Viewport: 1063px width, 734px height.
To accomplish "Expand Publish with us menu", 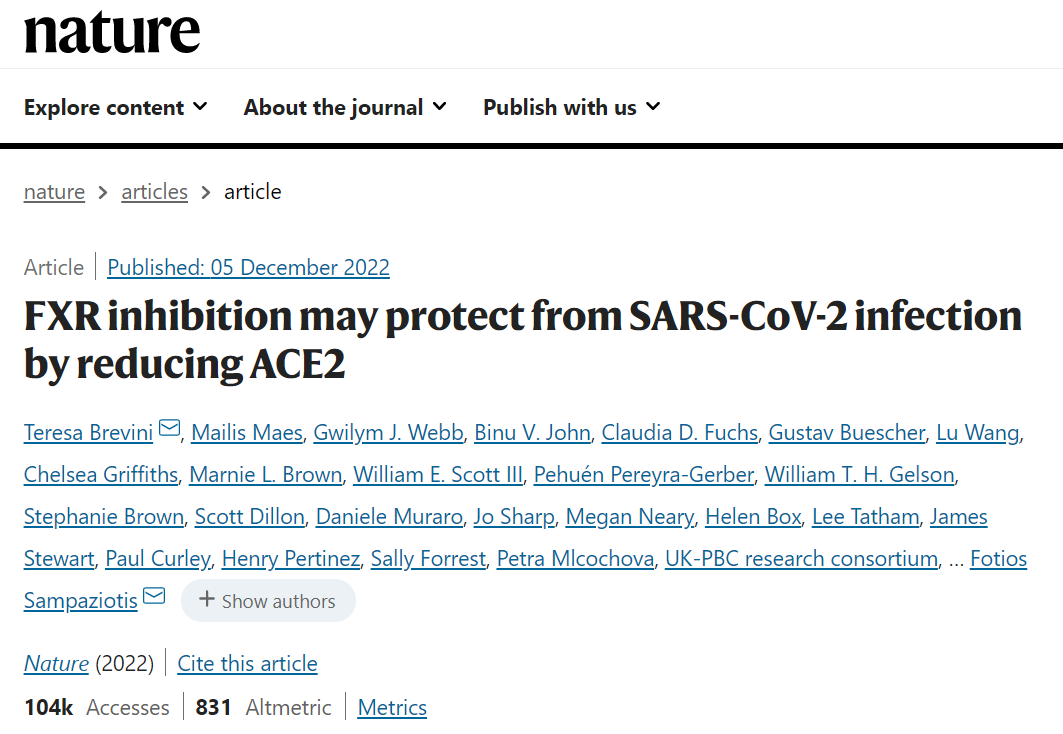I will 571,107.
